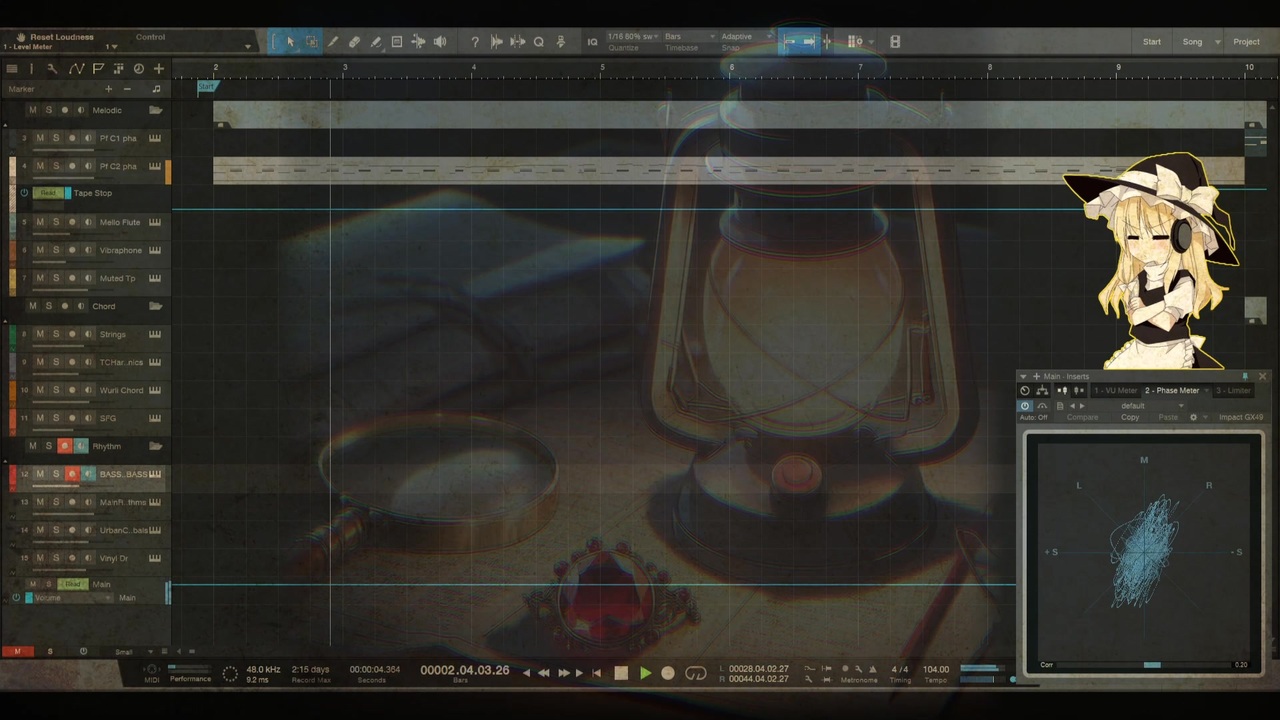1280x720 pixels.
Task: Mute the Mello Flute track
Action: pyautogui.click(x=40, y=222)
